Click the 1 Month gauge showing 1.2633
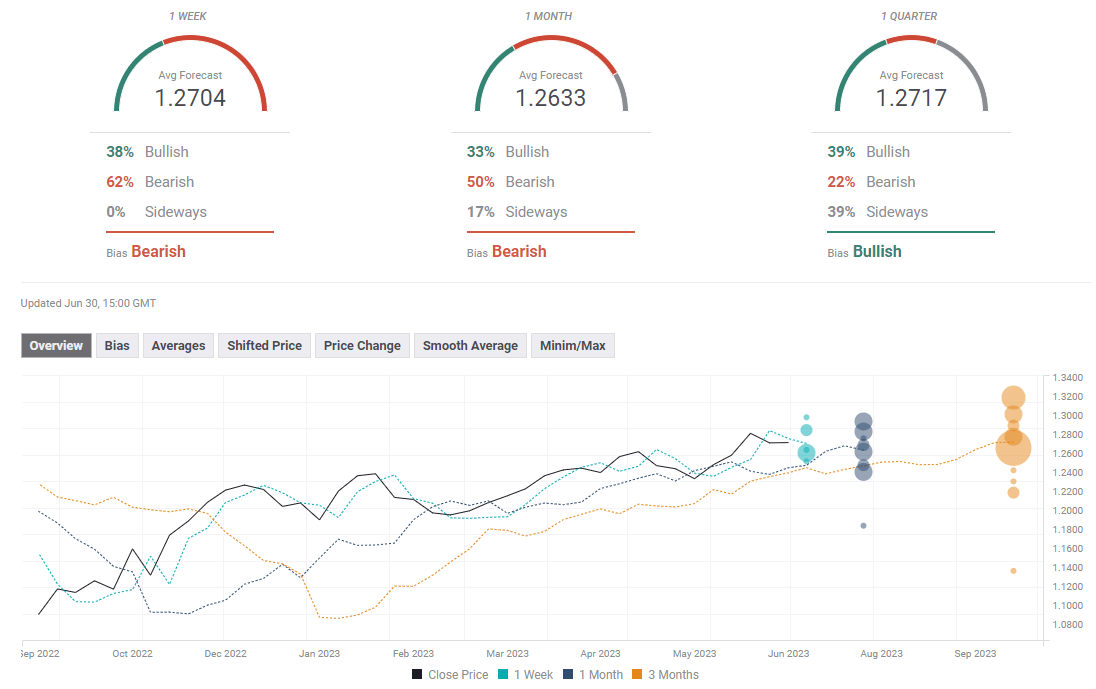The image size is (1096, 689). pos(551,80)
